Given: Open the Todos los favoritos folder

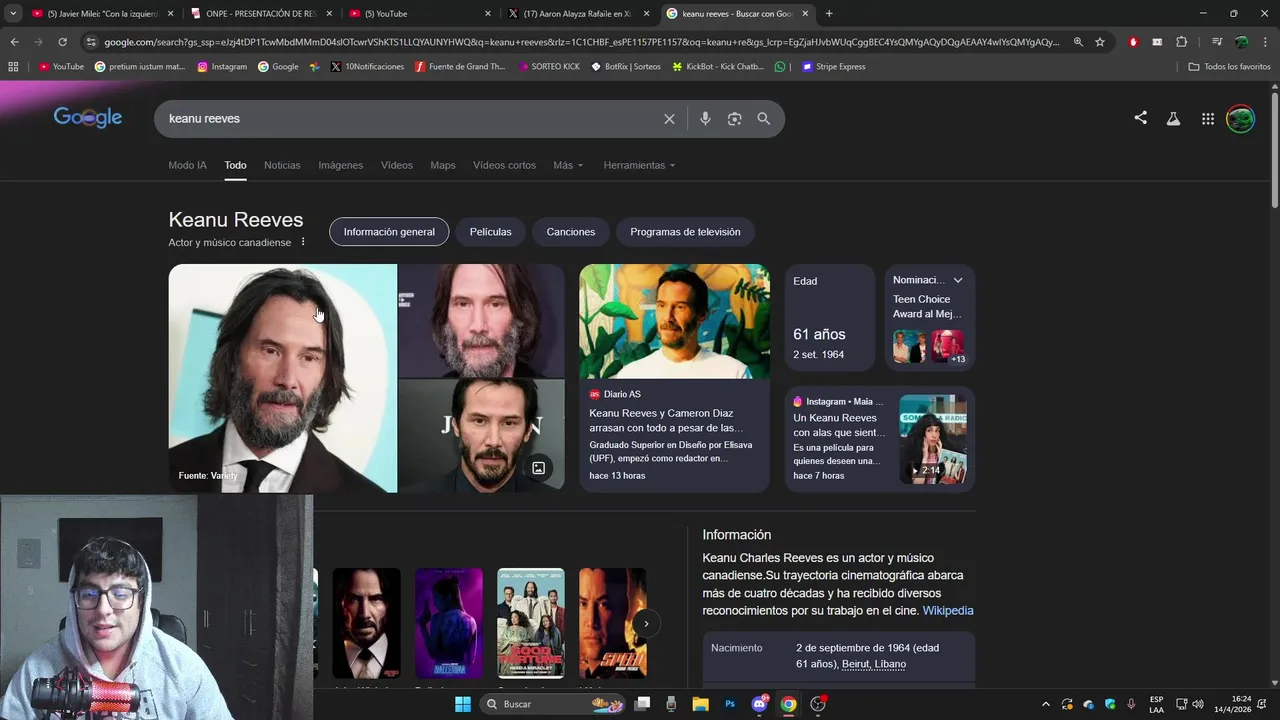Looking at the screenshot, I should pos(1229,67).
